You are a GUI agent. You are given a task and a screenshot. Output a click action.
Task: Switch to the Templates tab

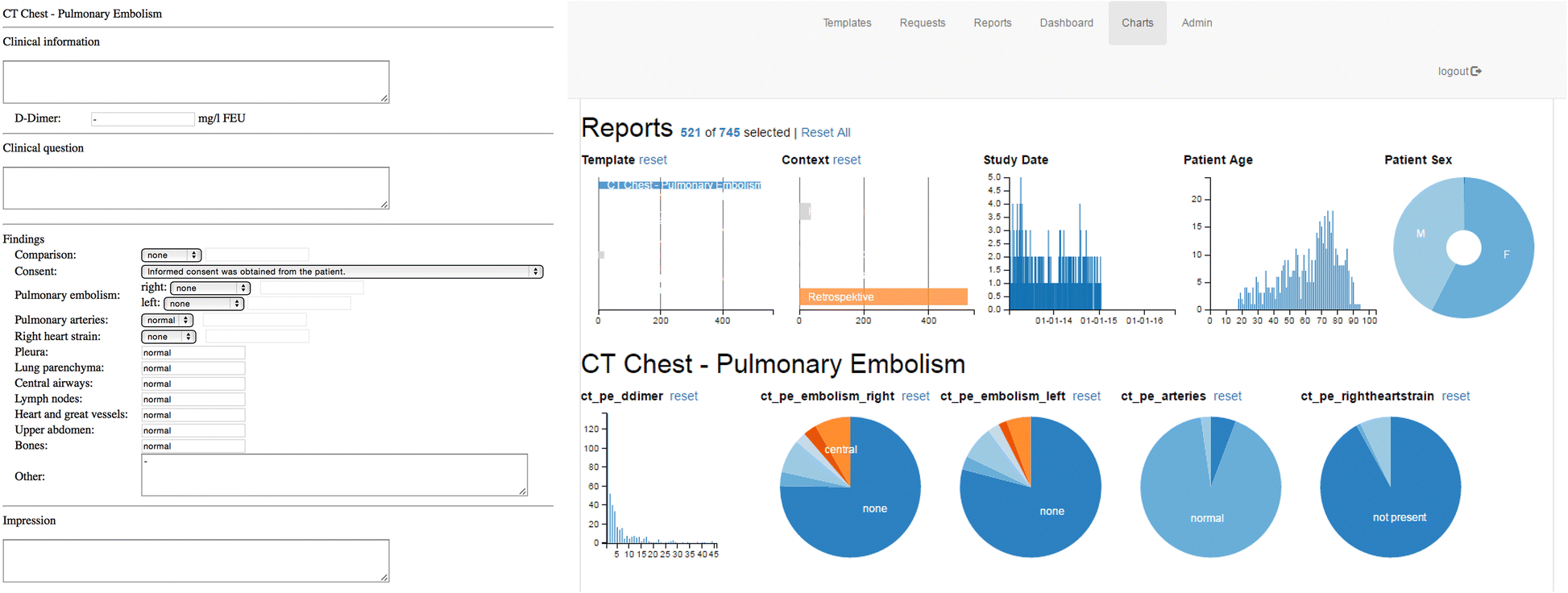pyautogui.click(x=847, y=23)
